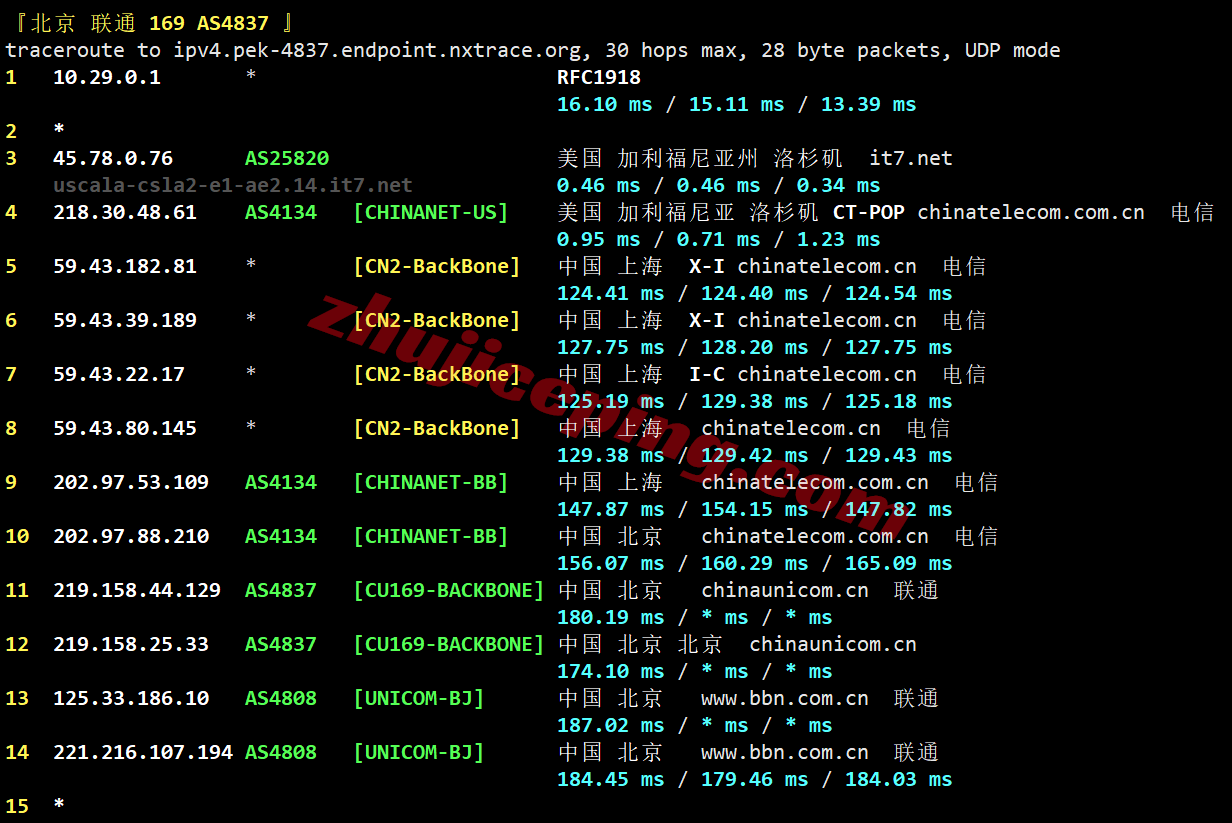Screen dimensions: 1232x823
Task: Click latency 0.95 ms on hop 4
Action: 599,239
